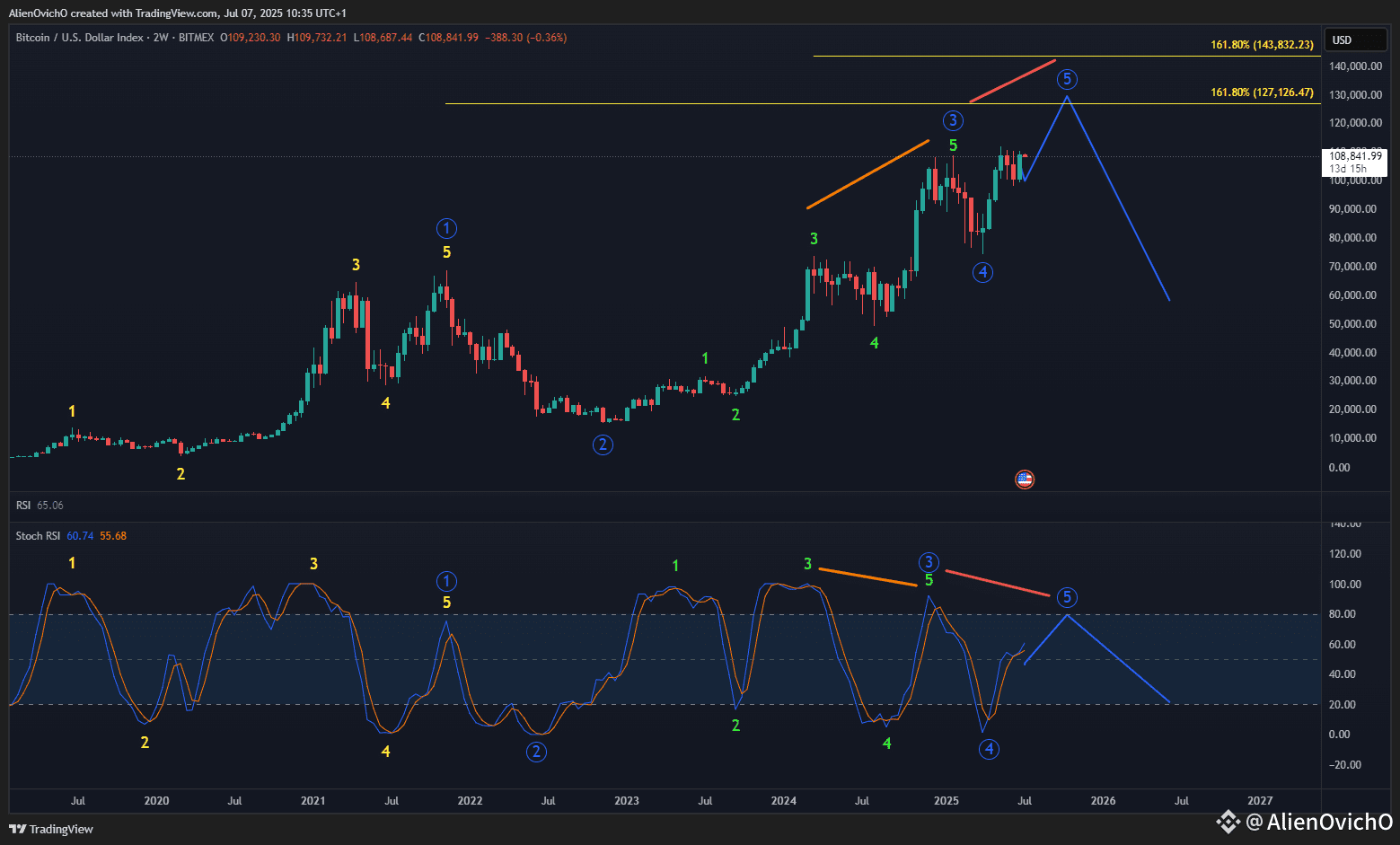Select green wave 3 label on price chart
The image size is (1400, 845).
point(814,239)
